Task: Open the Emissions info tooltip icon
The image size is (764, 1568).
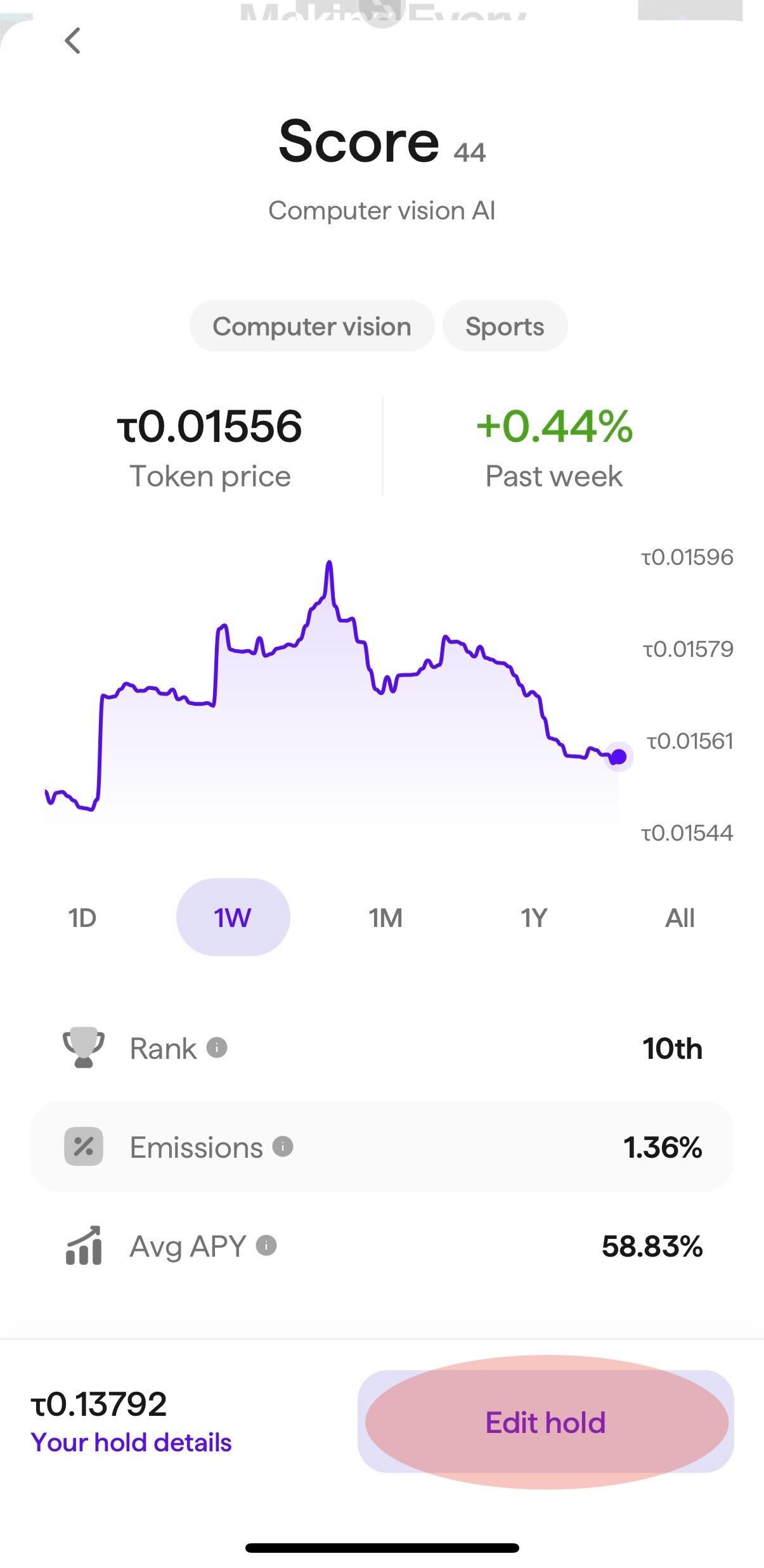Action: click(283, 1146)
